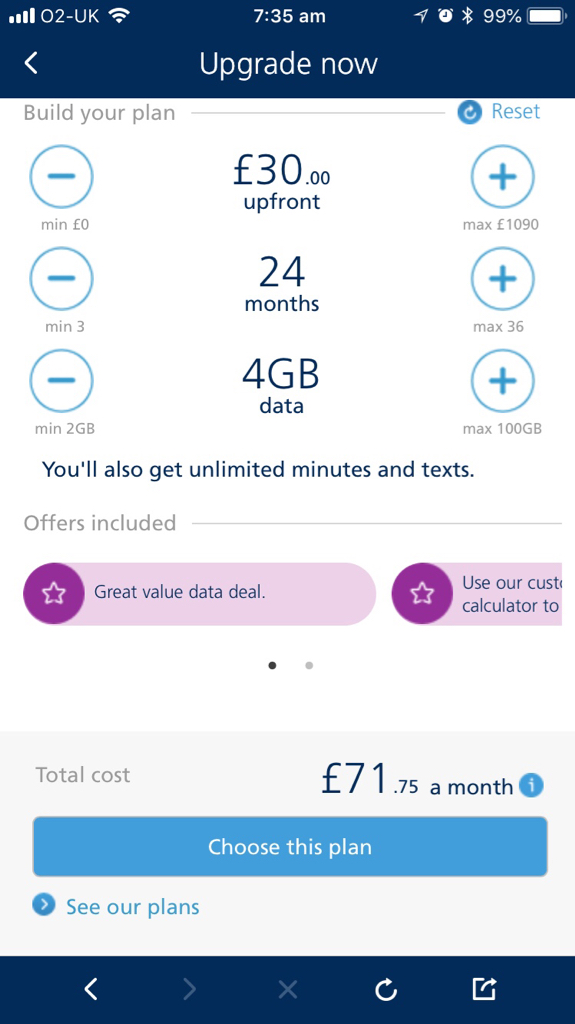Image resolution: width=575 pixels, height=1024 pixels.
Task: Open the share icon in bottom bar
Action: point(484,989)
